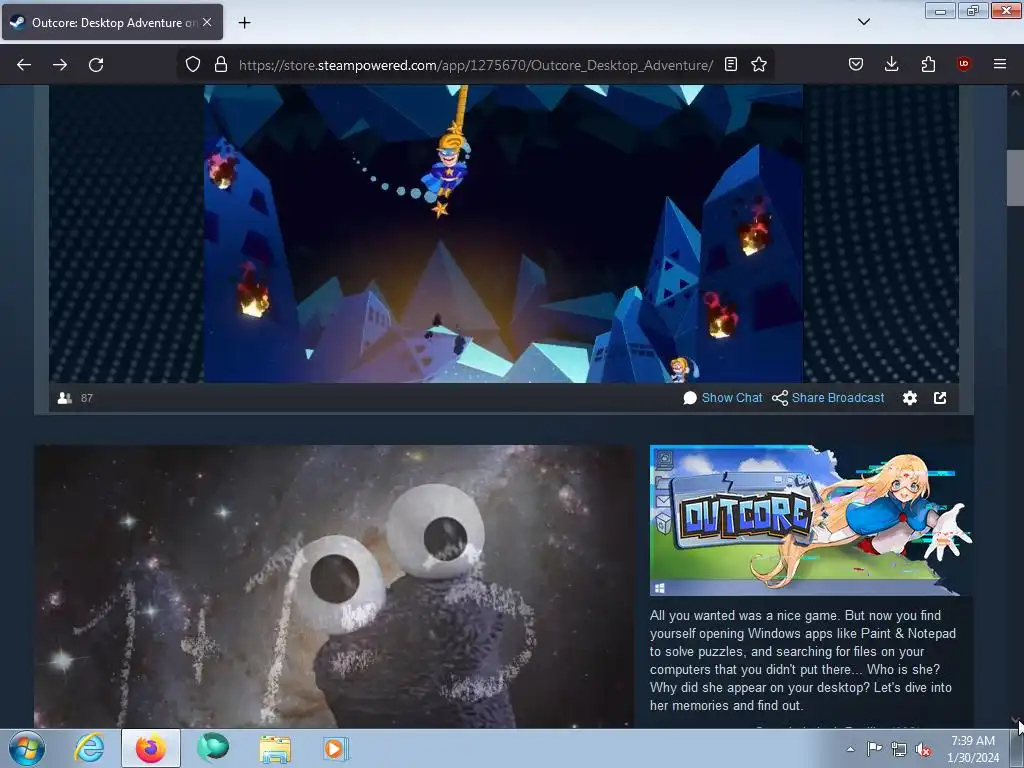Share the broadcast
The image size is (1024, 768).
click(x=828, y=398)
